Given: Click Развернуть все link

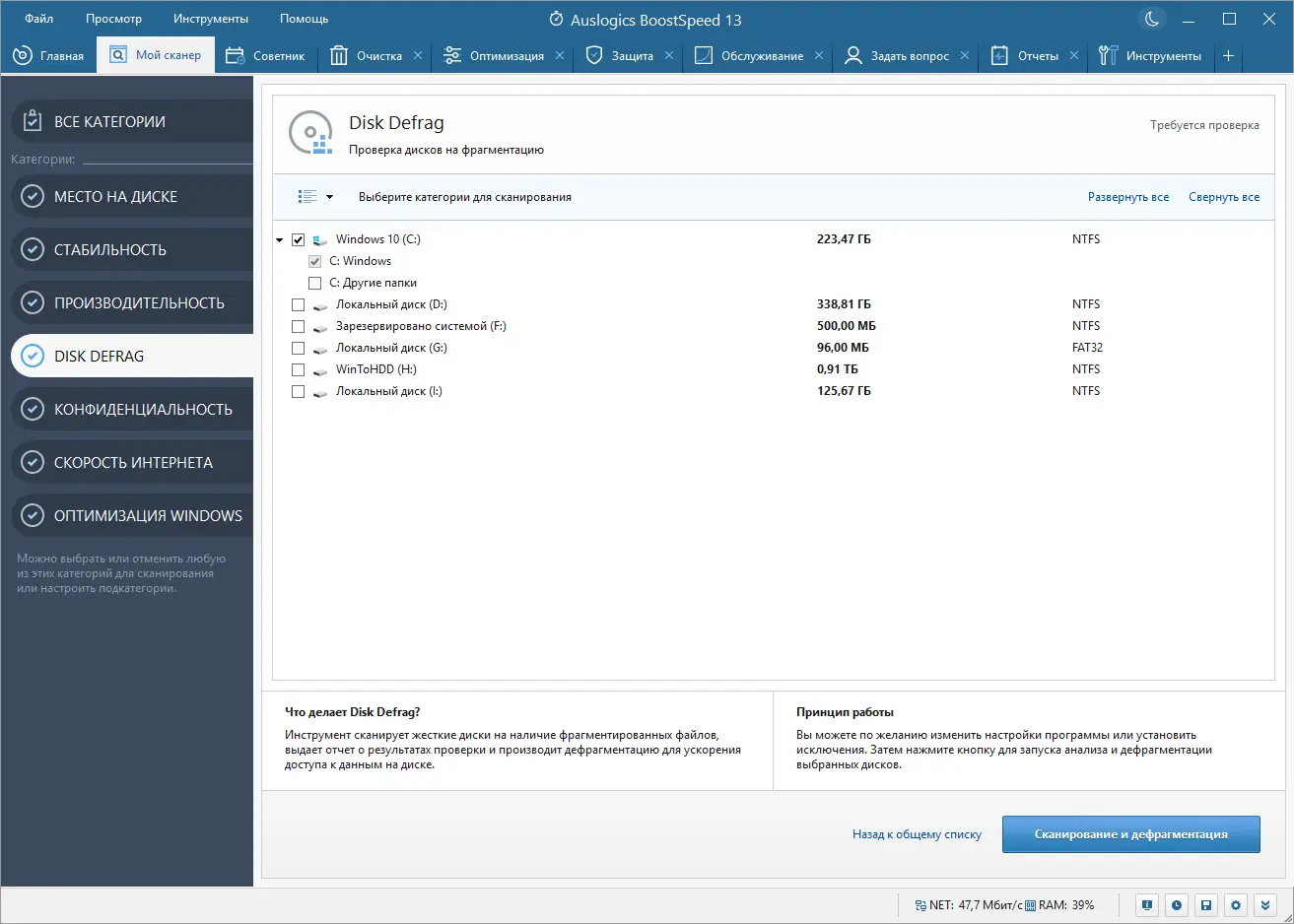Looking at the screenshot, I should tap(1128, 197).
